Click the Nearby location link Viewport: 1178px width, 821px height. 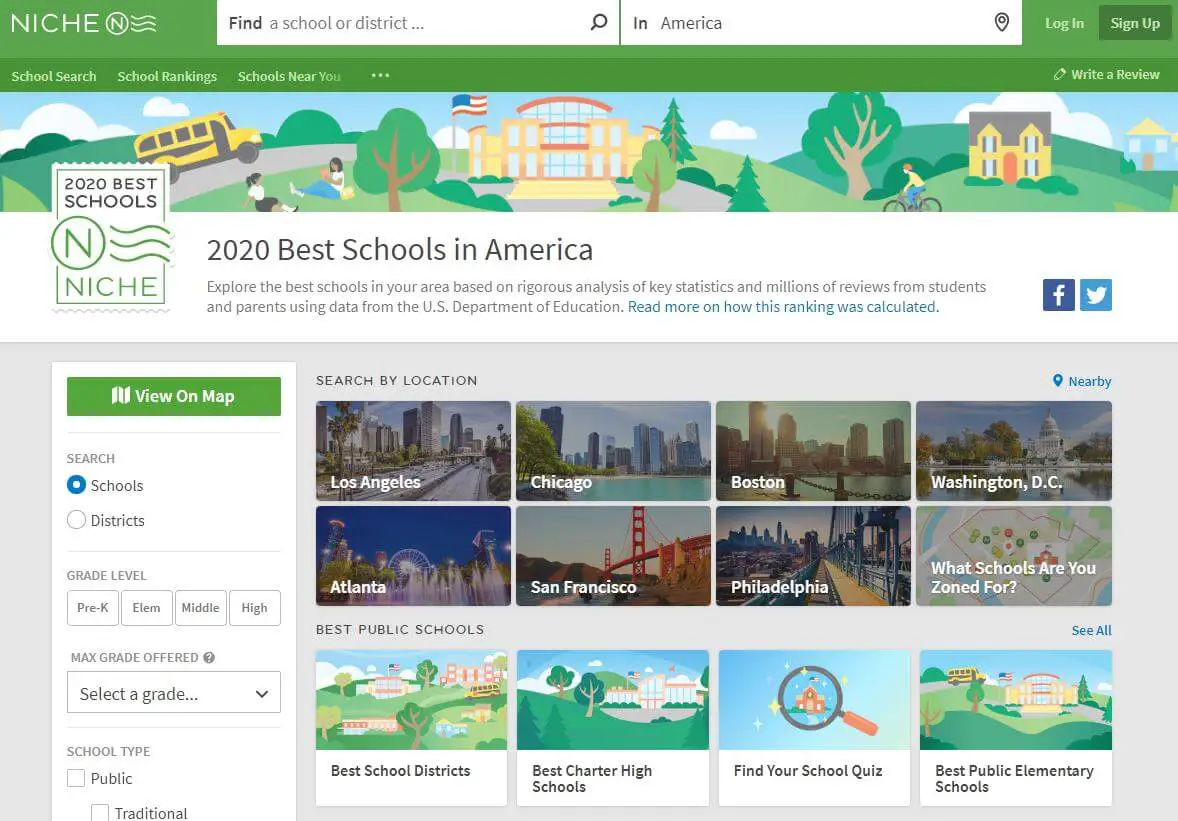click(x=1082, y=381)
